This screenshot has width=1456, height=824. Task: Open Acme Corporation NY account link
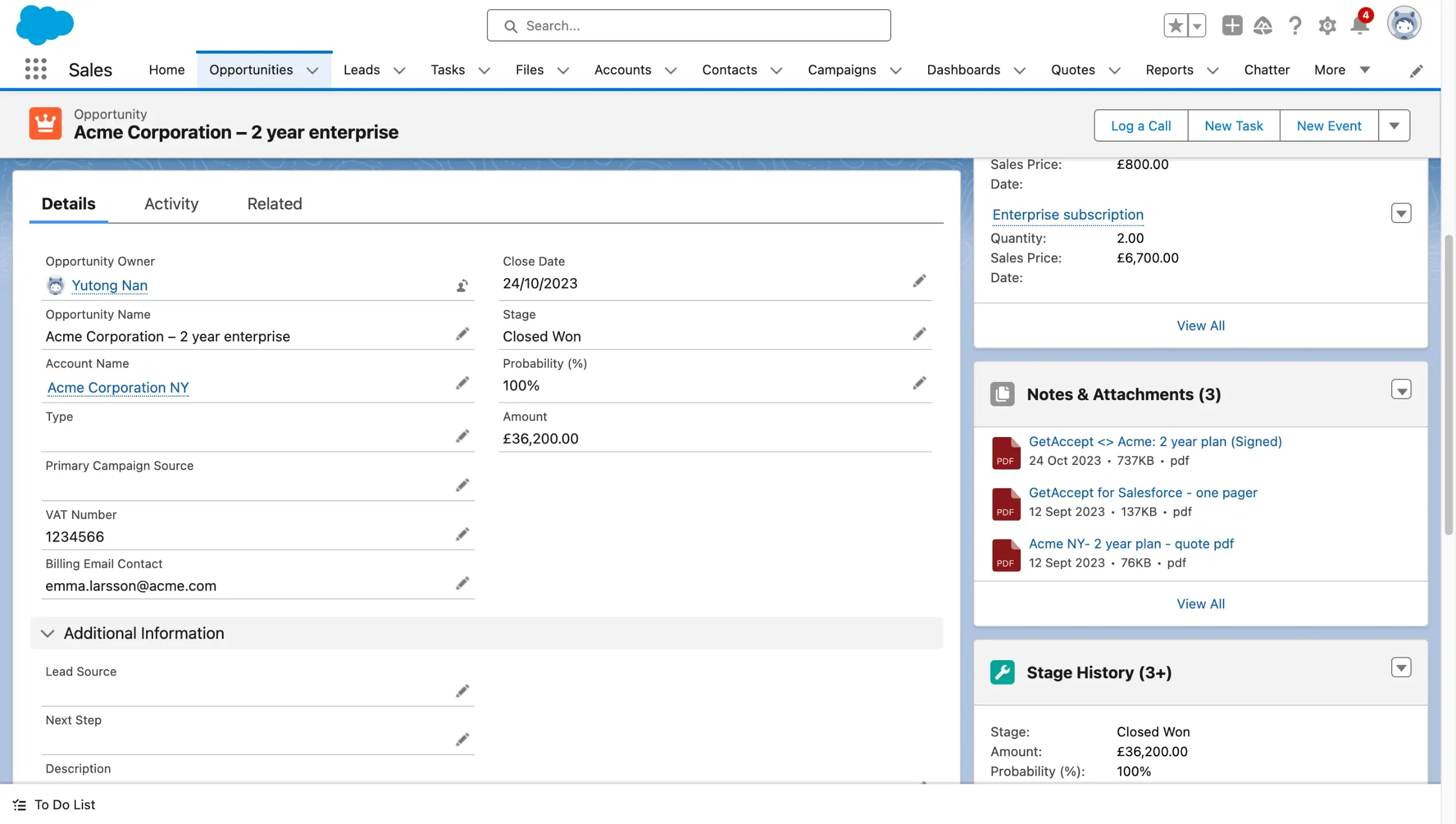(x=117, y=387)
